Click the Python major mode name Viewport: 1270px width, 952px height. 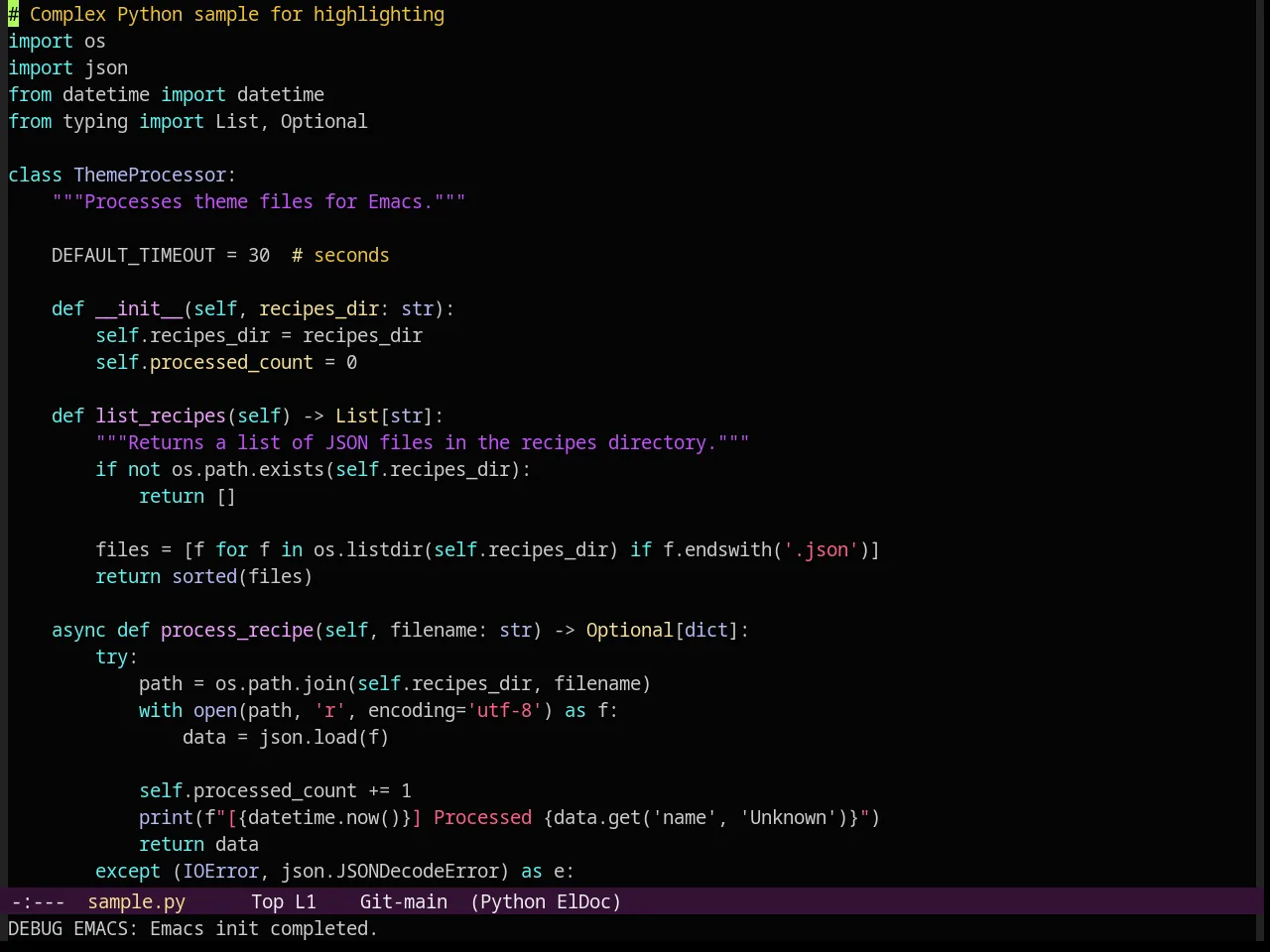click(x=512, y=901)
